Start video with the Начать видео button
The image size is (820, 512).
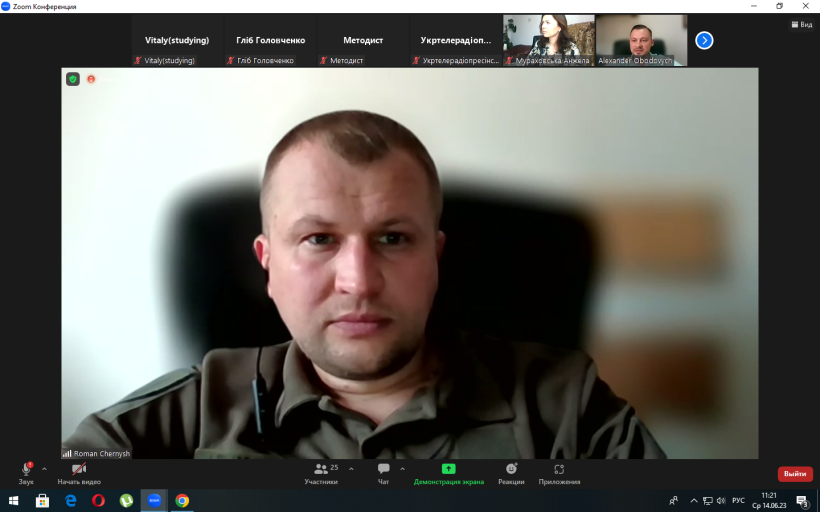click(x=79, y=473)
